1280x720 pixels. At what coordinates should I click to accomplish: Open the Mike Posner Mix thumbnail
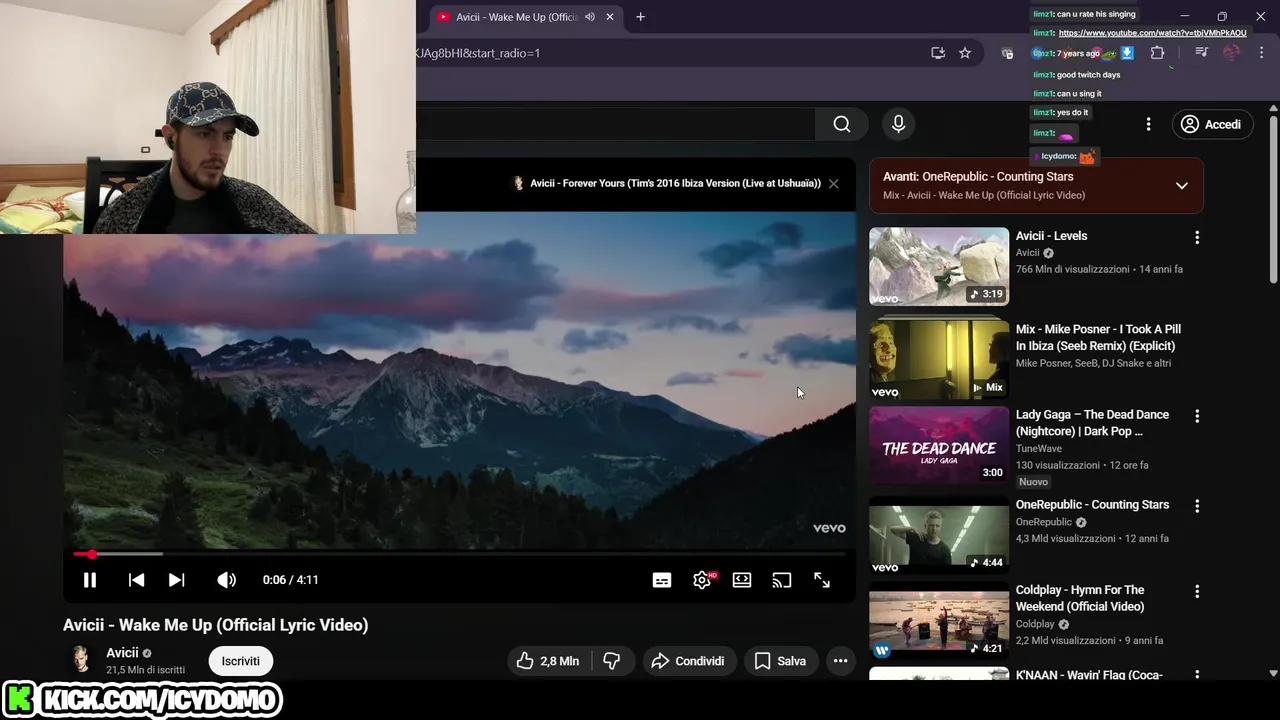939,358
